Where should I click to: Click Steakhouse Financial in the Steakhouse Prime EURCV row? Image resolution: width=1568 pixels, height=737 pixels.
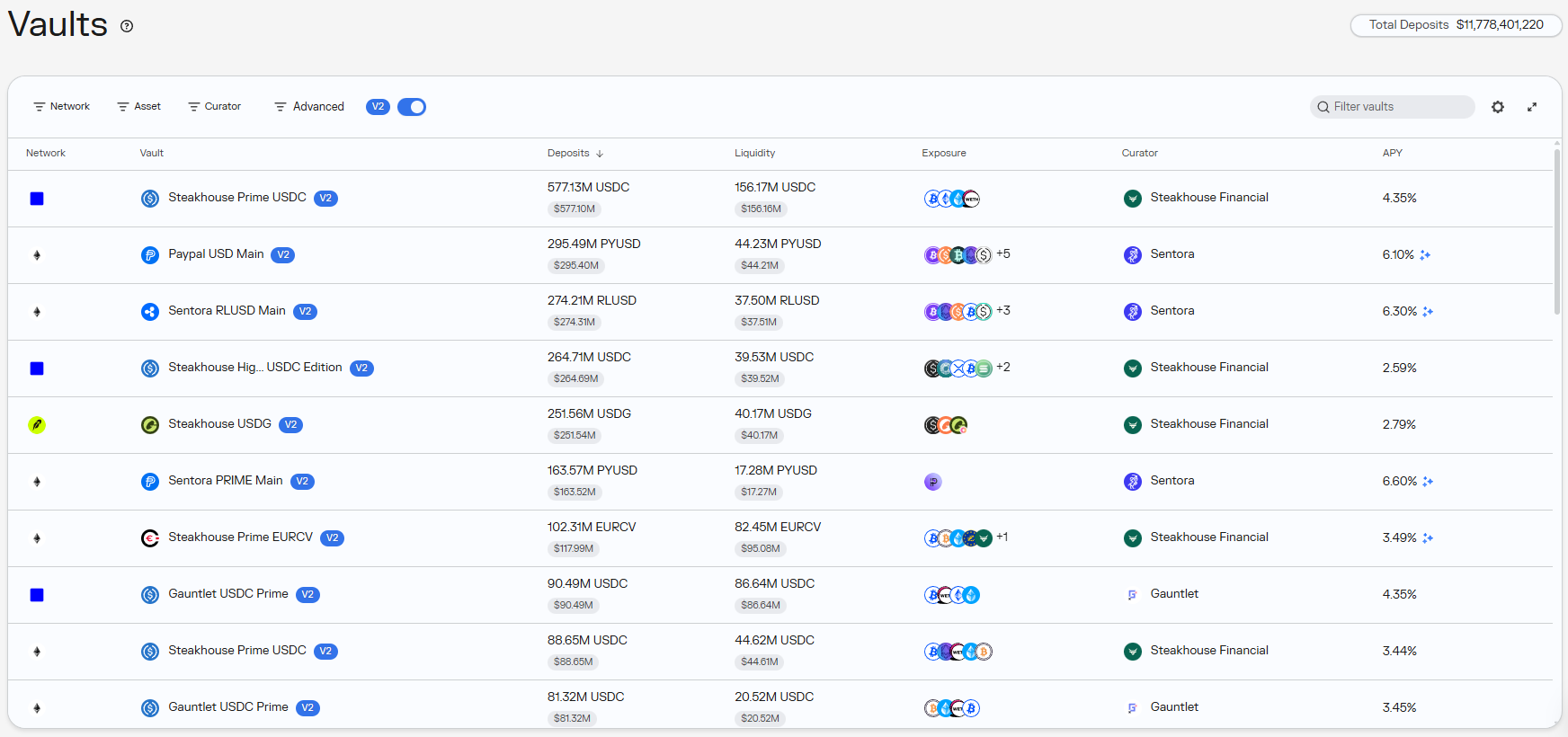coord(1209,537)
